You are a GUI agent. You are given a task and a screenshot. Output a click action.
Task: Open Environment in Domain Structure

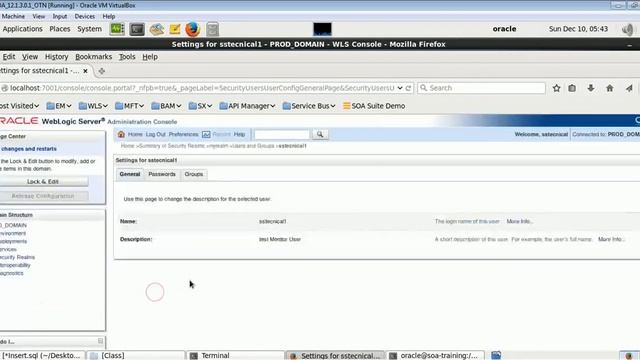pos(13,233)
